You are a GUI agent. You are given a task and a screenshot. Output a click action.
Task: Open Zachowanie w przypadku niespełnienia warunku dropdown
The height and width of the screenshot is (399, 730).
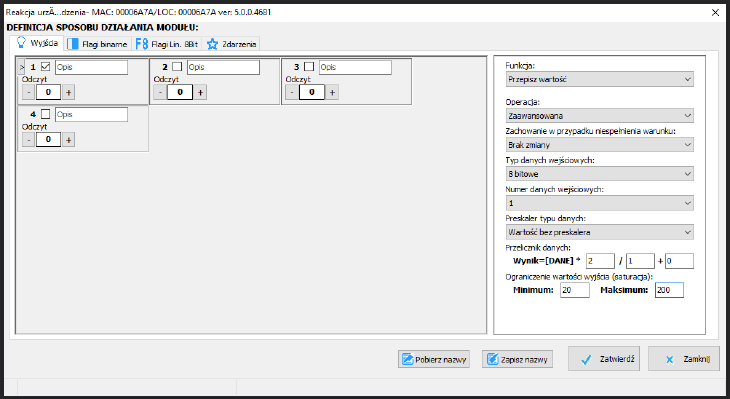(x=600, y=145)
